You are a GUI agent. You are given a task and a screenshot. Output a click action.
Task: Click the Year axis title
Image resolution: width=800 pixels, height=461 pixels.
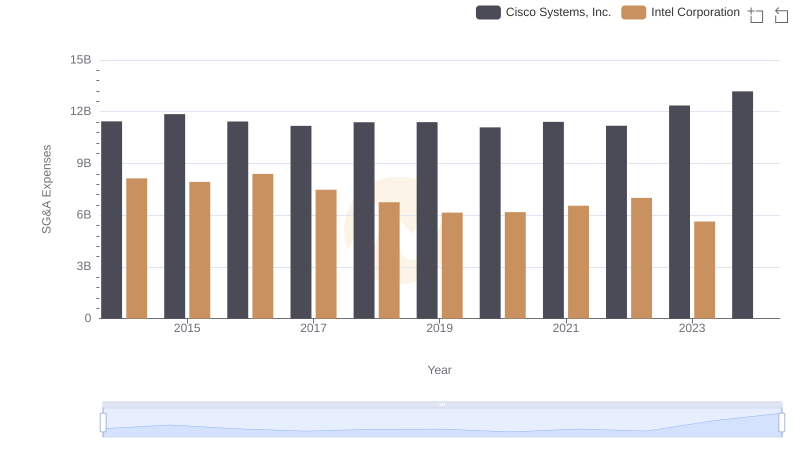439,370
